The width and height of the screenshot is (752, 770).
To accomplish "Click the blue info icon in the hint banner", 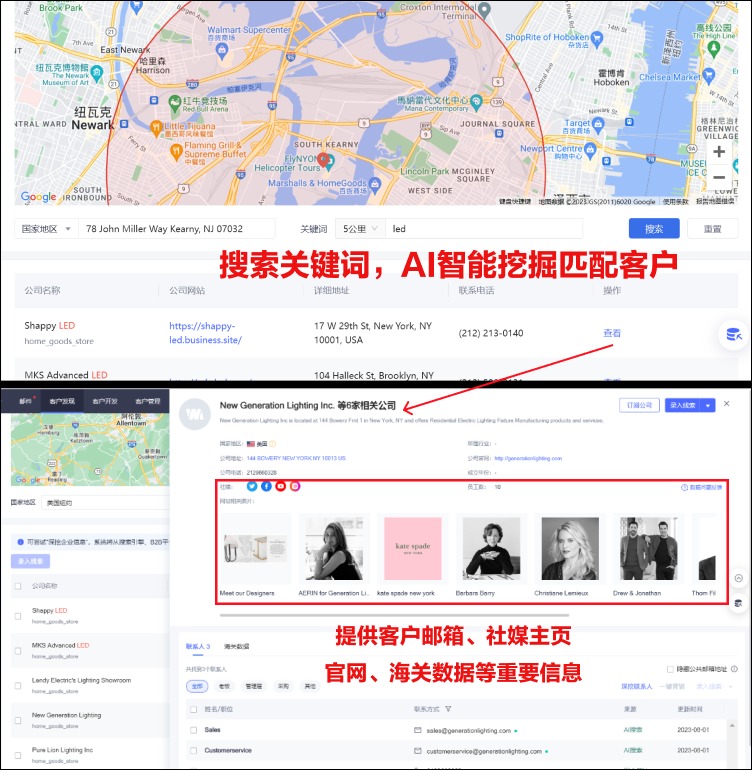I will (20, 542).
